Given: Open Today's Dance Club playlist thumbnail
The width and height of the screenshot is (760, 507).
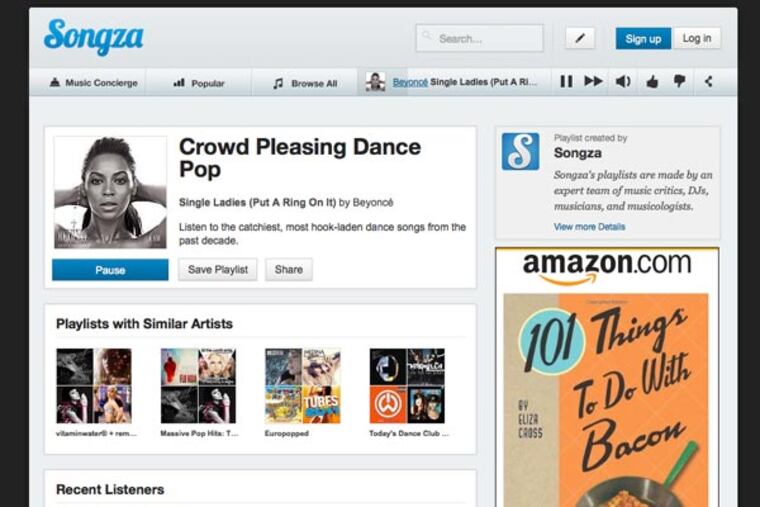Looking at the screenshot, I should 407,386.
